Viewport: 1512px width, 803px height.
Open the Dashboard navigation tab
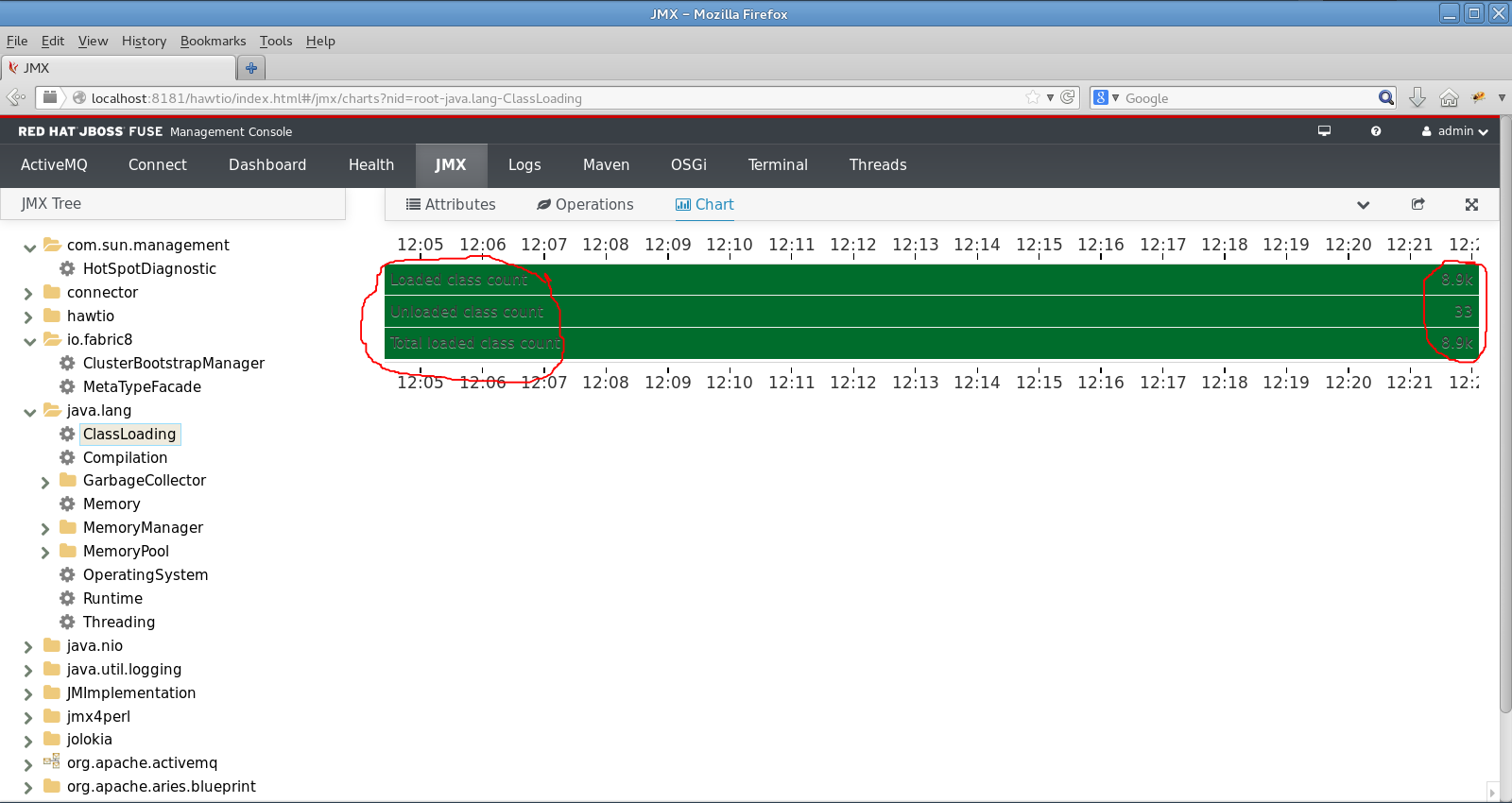tap(267, 164)
